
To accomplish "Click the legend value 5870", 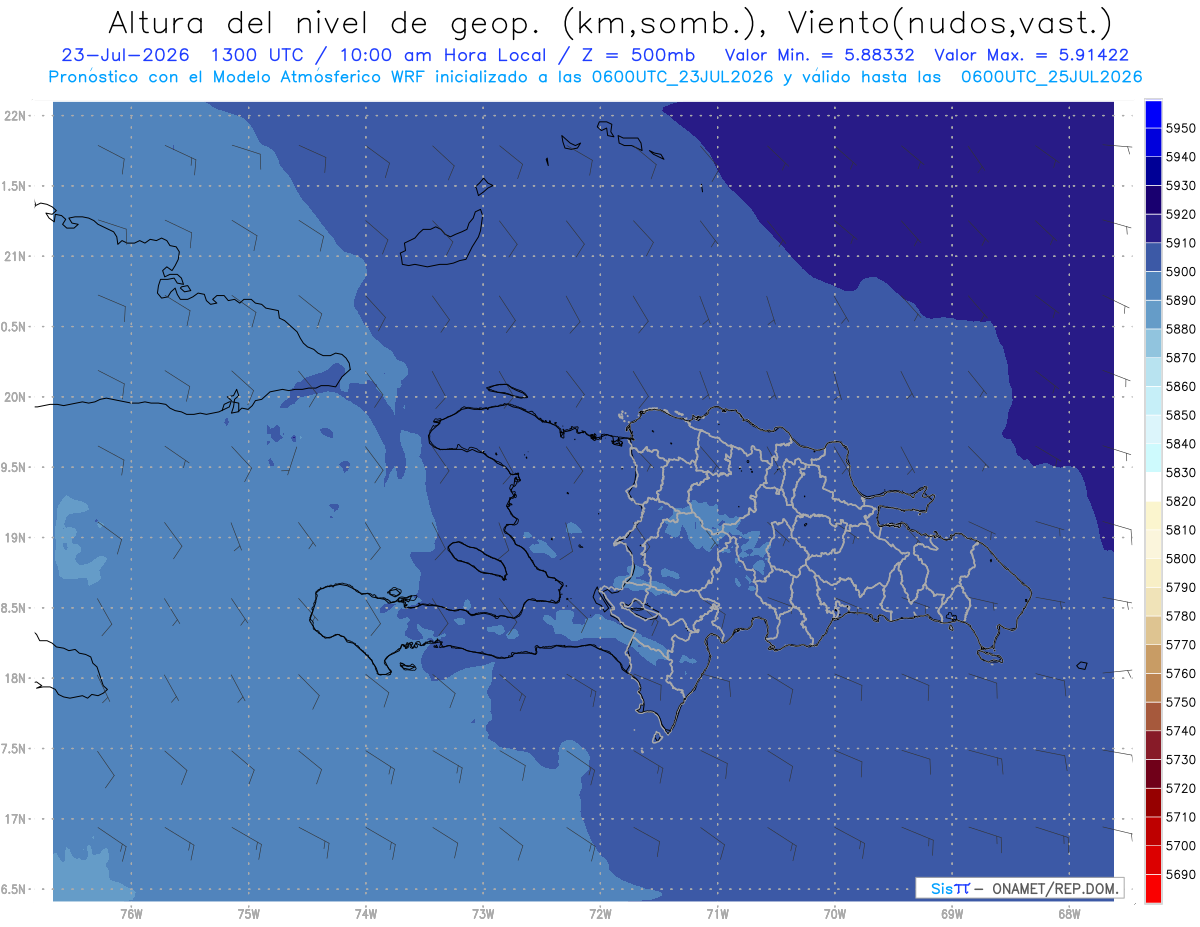I will coord(1180,357).
